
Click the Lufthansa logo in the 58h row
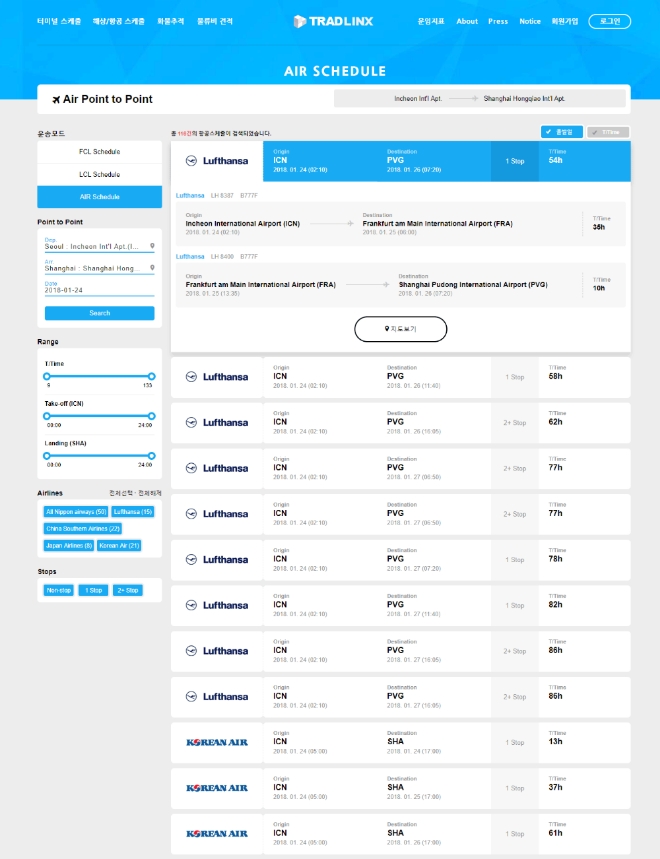tap(217, 377)
